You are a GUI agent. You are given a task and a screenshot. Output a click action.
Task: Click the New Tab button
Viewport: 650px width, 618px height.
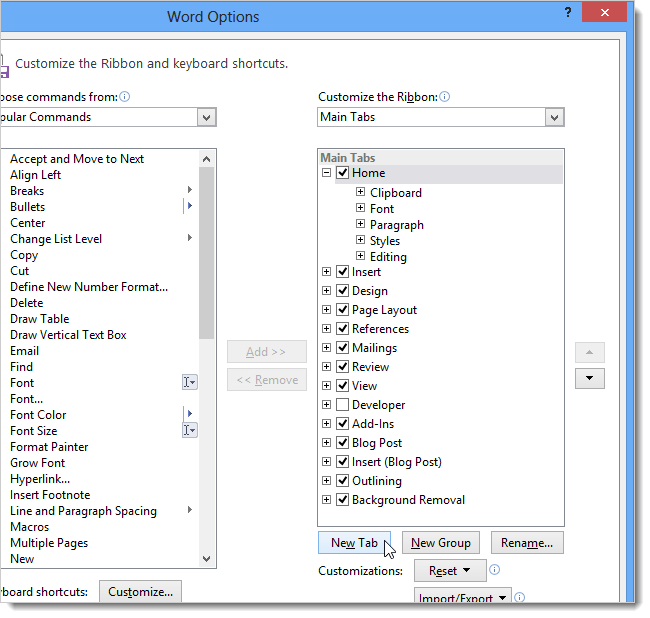pyautogui.click(x=354, y=543)
